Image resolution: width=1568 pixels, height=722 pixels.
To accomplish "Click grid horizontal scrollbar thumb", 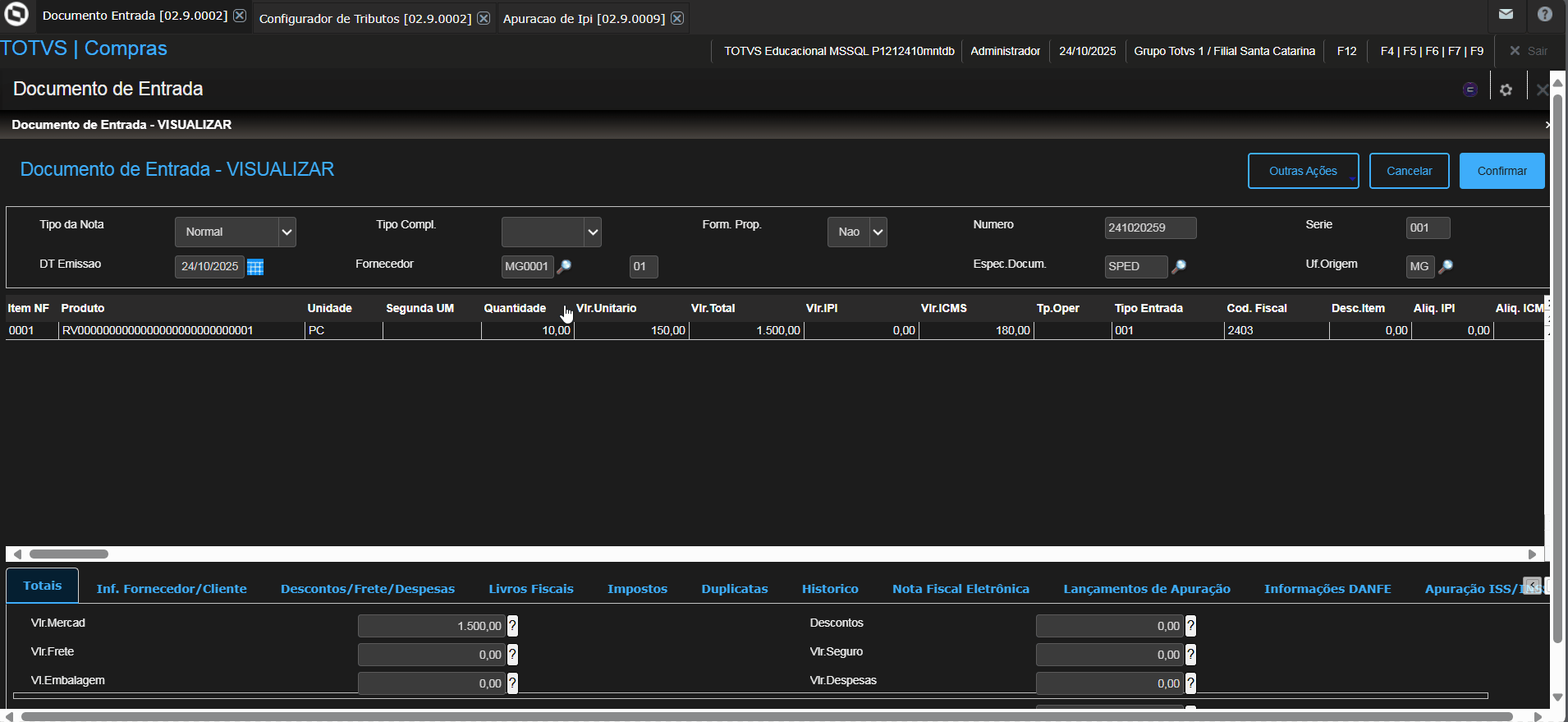I will click(69, 554).
